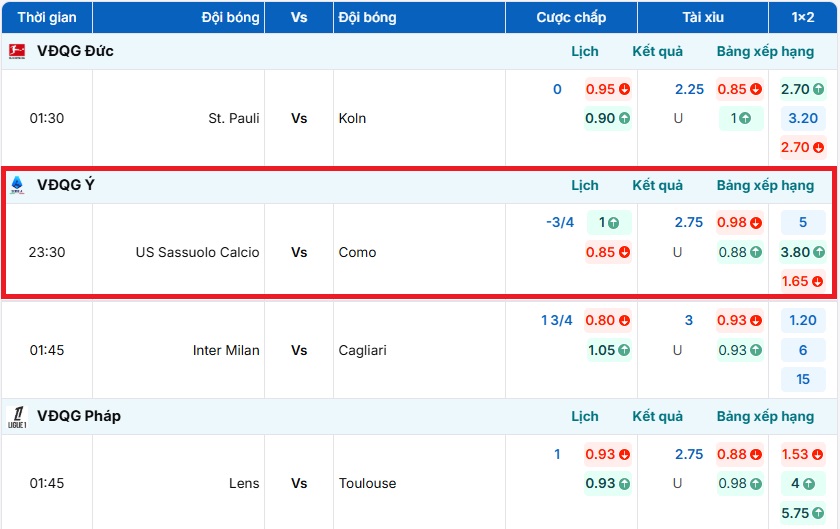Click the Ligue 1 league logo icon
840x529 pixels.
click(x=17, y=416)
